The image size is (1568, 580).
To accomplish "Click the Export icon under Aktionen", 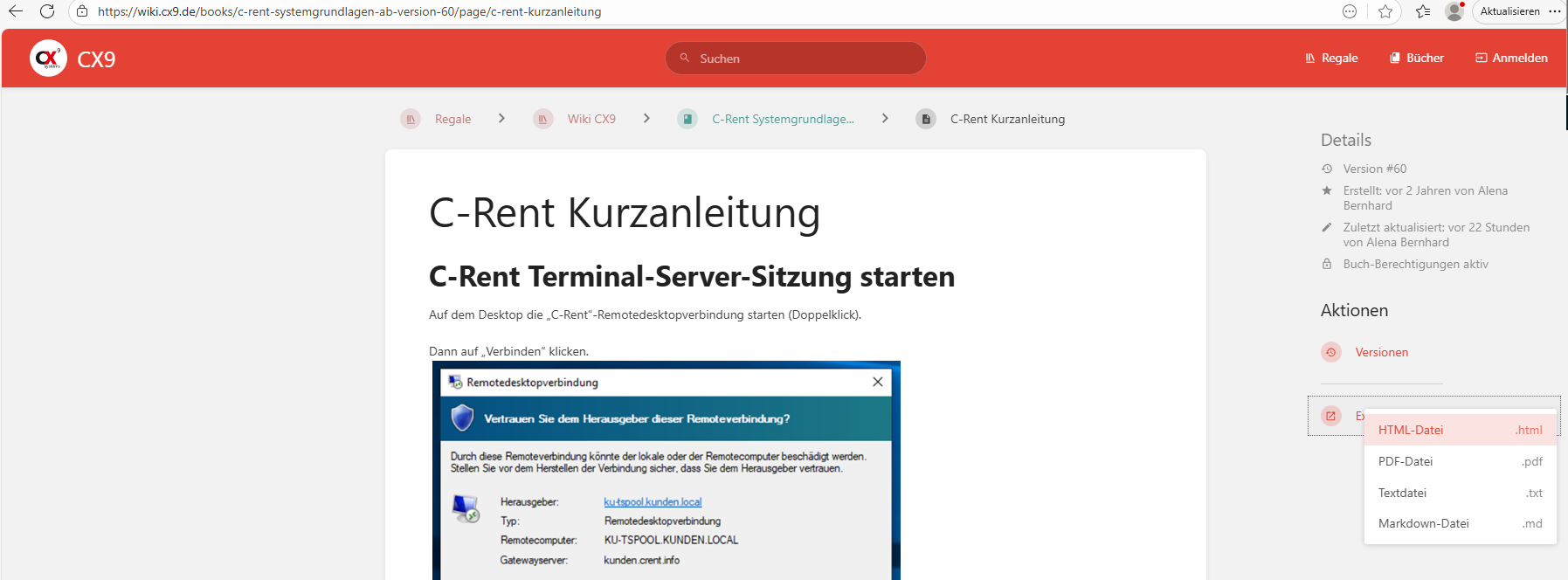I will coord(1330,416).
